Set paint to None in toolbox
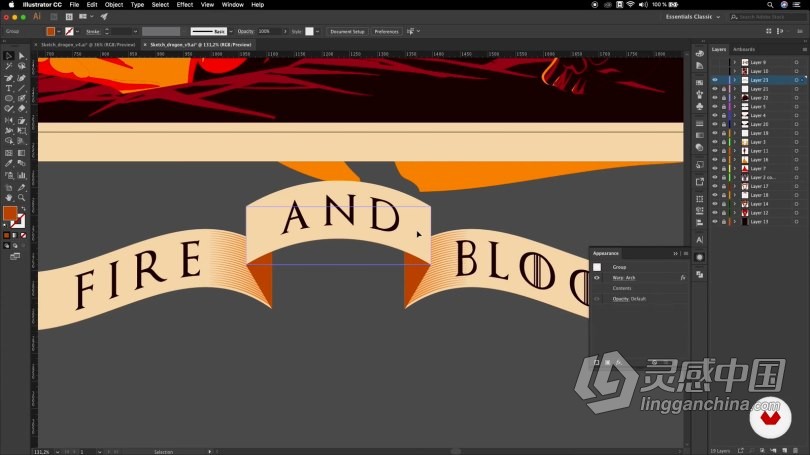 (23, 236)
